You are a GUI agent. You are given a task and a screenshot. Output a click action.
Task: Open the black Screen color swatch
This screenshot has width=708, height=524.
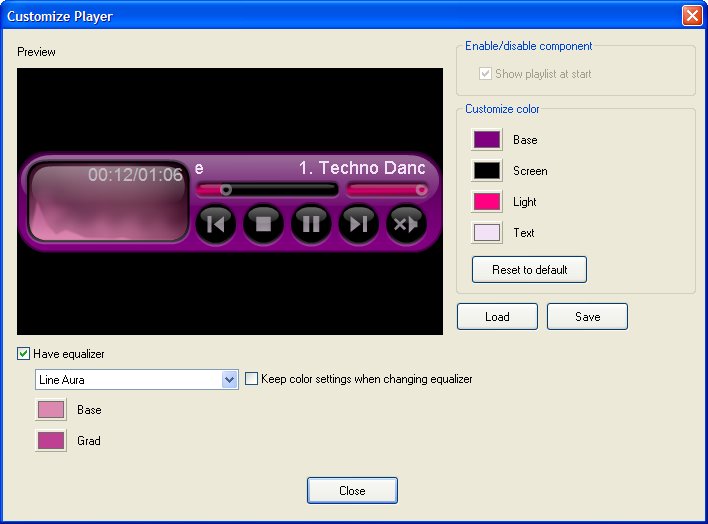(487, 171)
